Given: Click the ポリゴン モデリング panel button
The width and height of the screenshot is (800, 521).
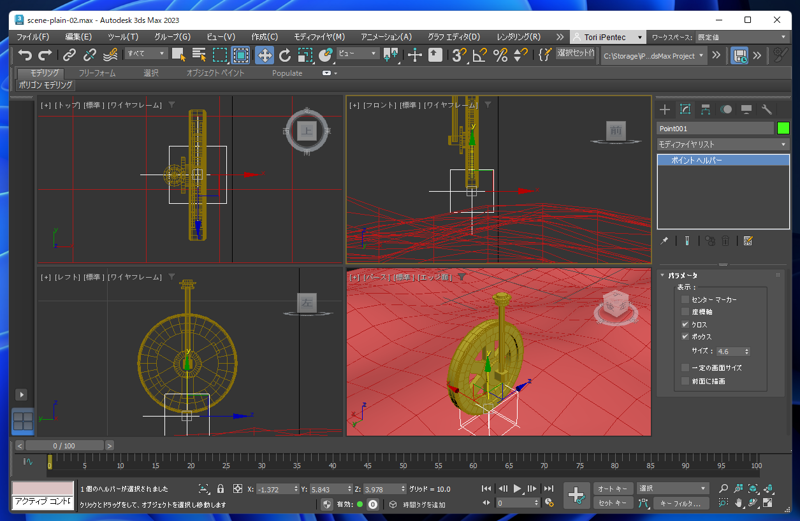Looking at the screenshot, I should click(45, 85).
